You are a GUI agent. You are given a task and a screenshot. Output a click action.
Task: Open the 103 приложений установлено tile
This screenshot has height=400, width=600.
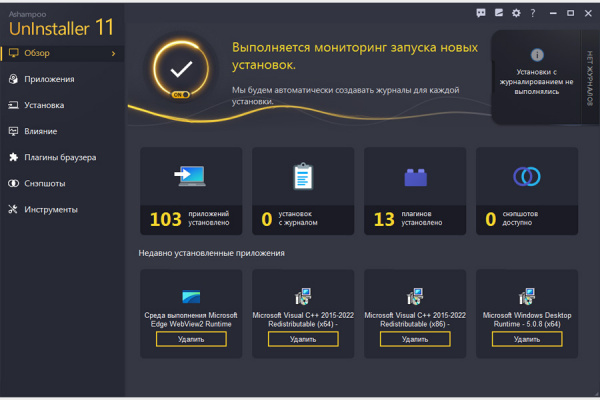(x=191, y=191)
